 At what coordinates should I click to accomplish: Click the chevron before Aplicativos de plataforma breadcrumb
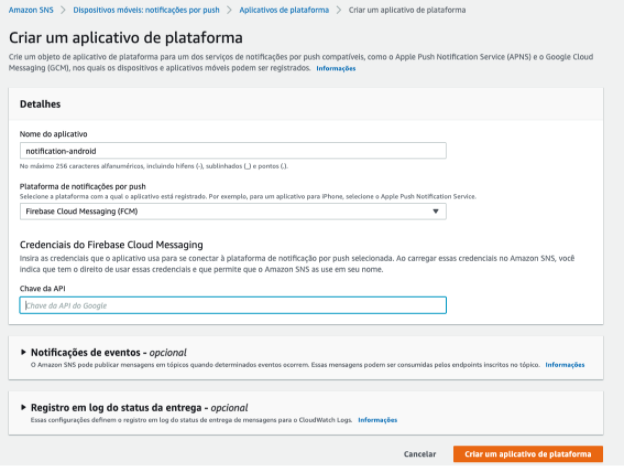point(229,10)
